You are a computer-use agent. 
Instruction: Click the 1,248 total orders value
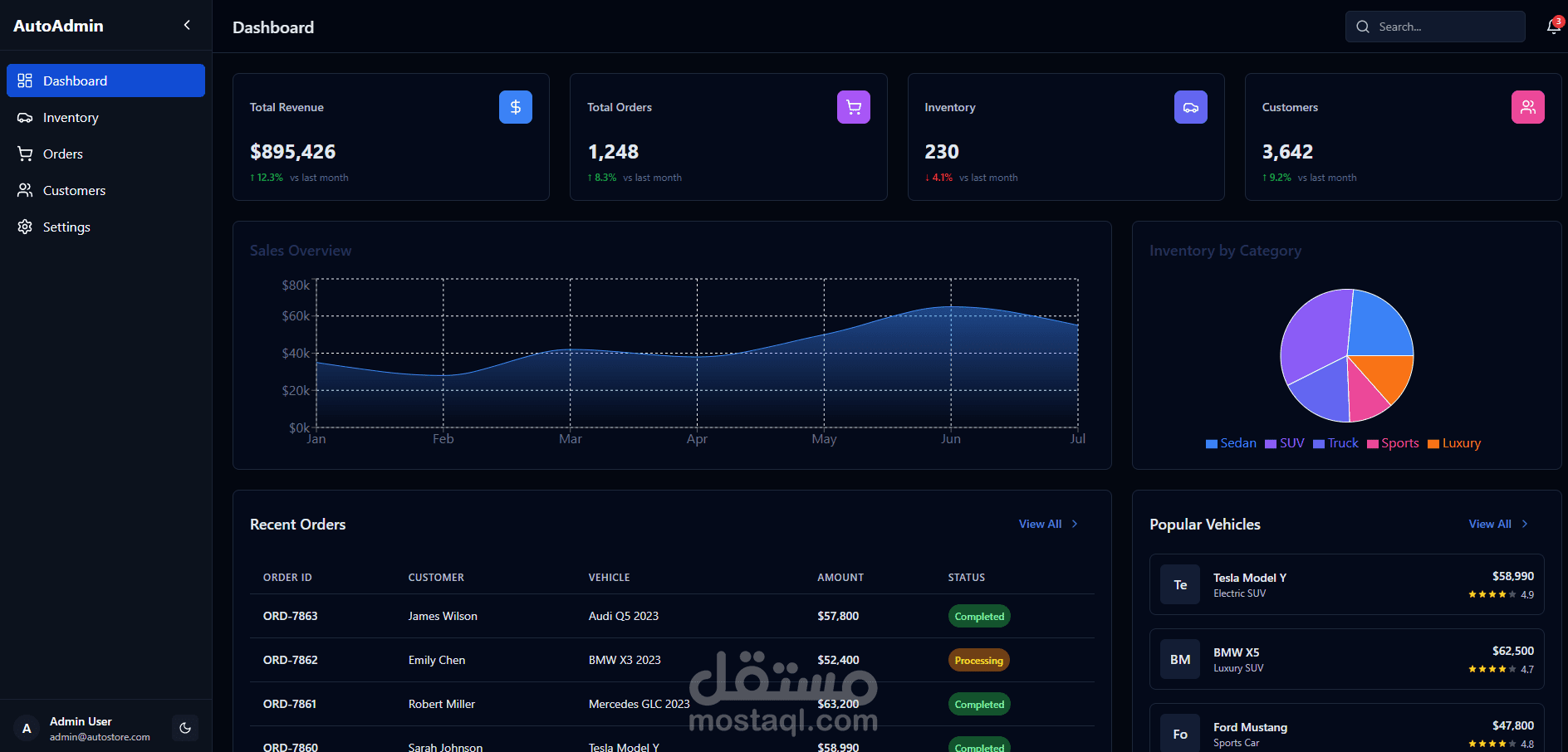613,152
